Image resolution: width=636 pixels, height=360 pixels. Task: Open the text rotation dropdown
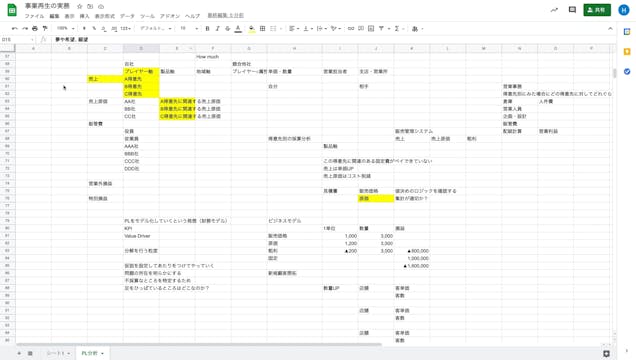(x=336, y=28)
